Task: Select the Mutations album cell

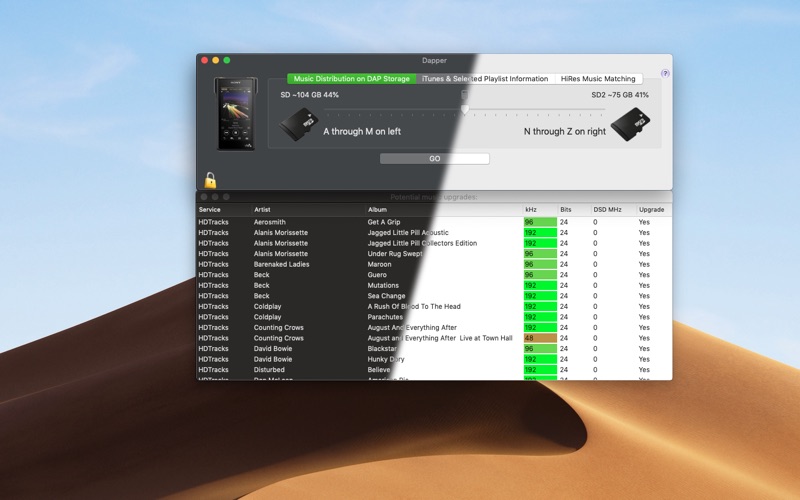Action: pos(383,285)
